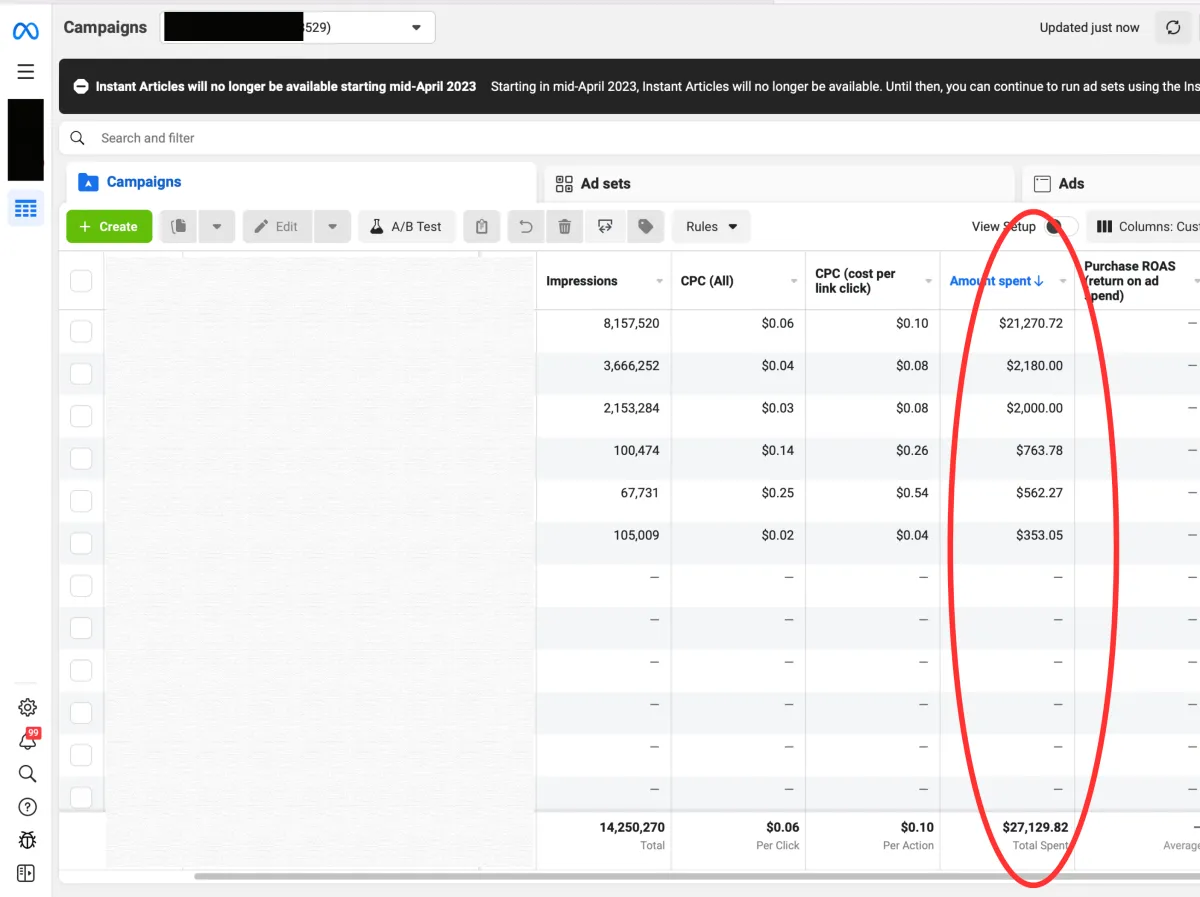
Task: Tick the checkbox for the 3,666,252 impressions row
Action: pyautogui.click(x=81, y=373)
